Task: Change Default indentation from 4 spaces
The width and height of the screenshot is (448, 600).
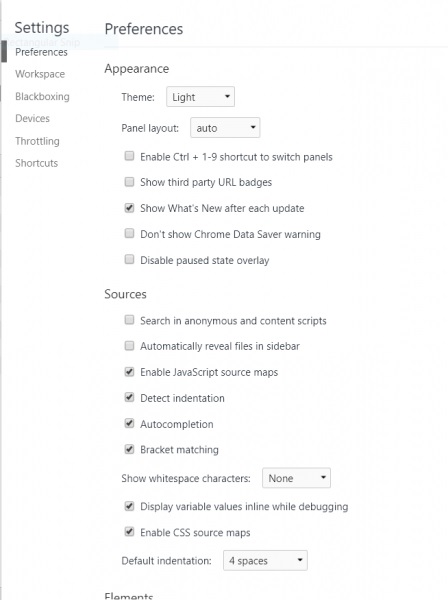Action: point(265,561)
